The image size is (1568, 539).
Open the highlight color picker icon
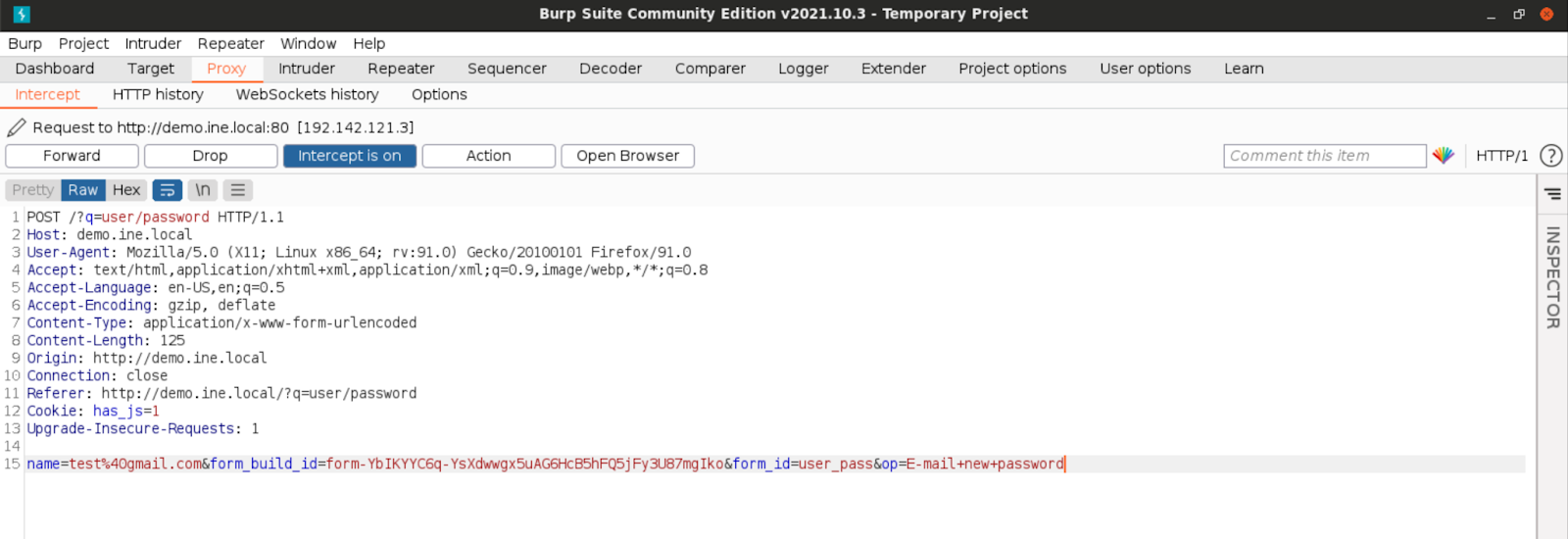tap(1443, 156)
